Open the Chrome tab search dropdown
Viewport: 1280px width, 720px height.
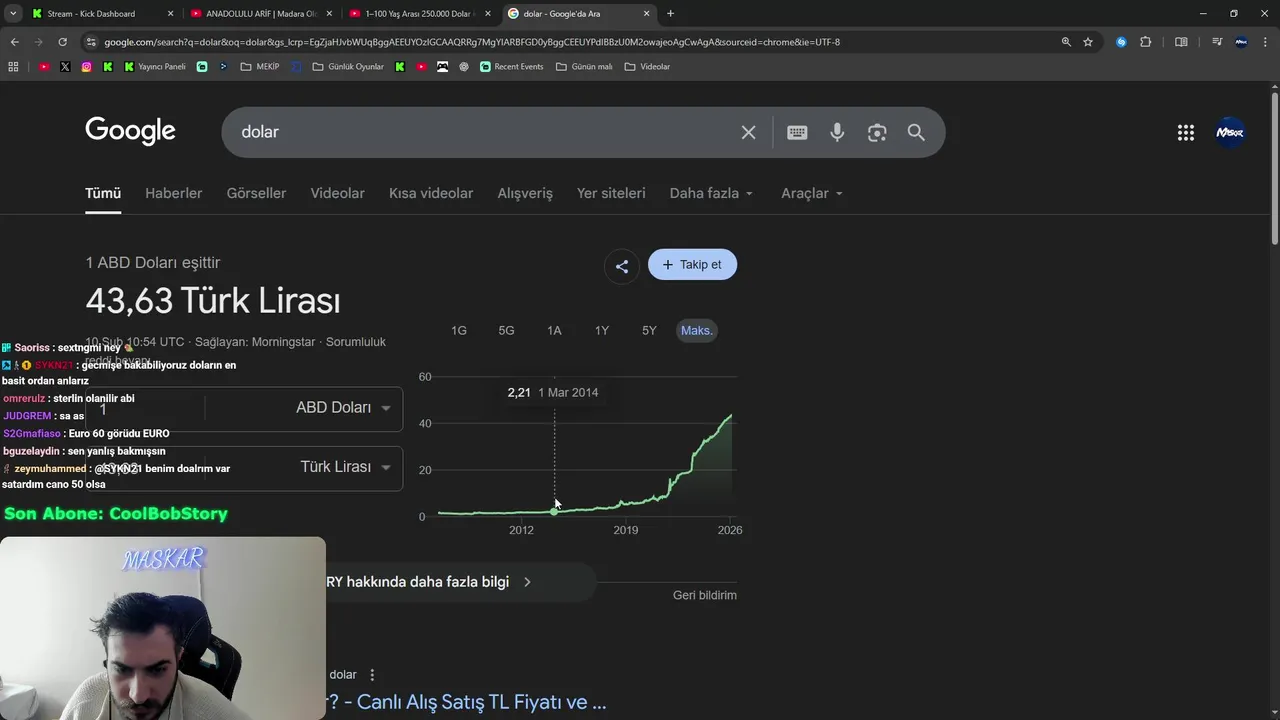[13, 13]
